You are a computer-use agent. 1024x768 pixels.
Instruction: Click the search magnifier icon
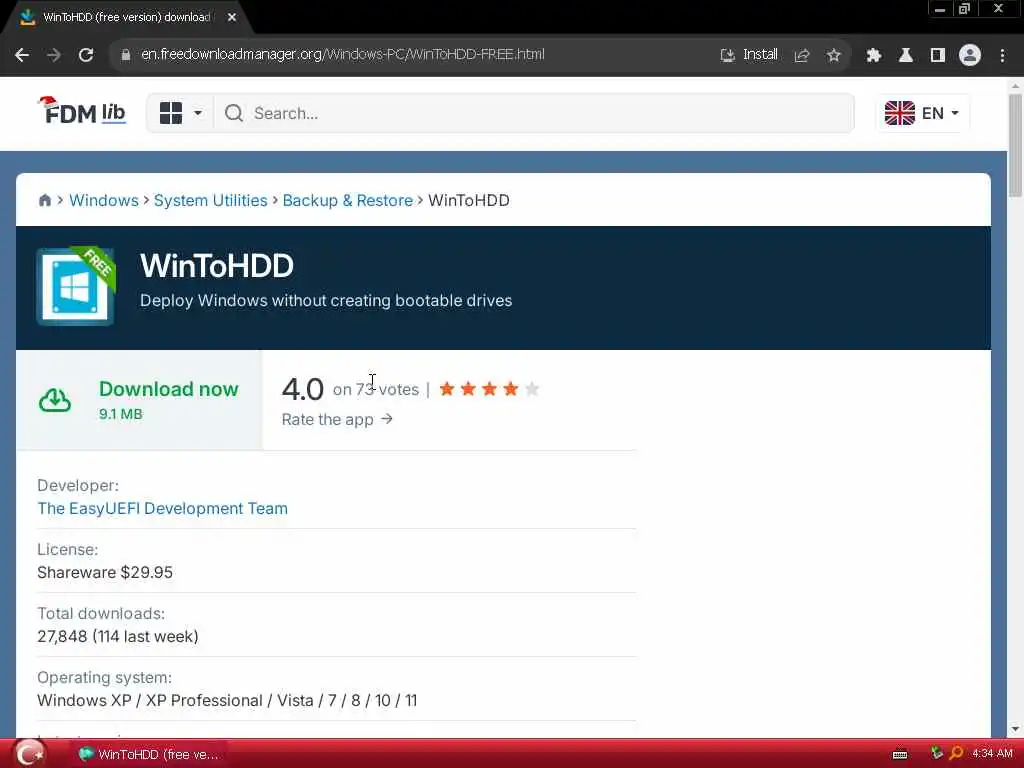pos(234,114)
